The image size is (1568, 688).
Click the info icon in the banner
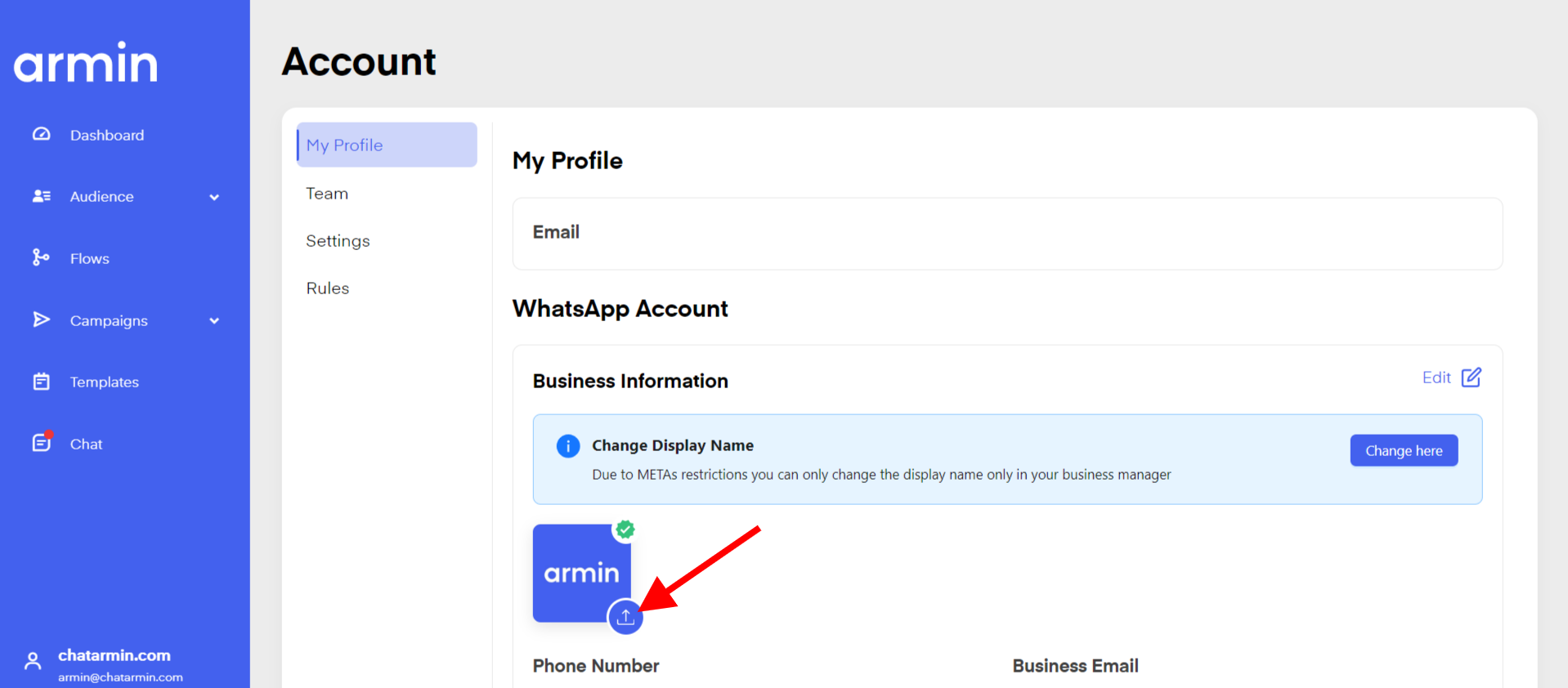coord(568,446)
